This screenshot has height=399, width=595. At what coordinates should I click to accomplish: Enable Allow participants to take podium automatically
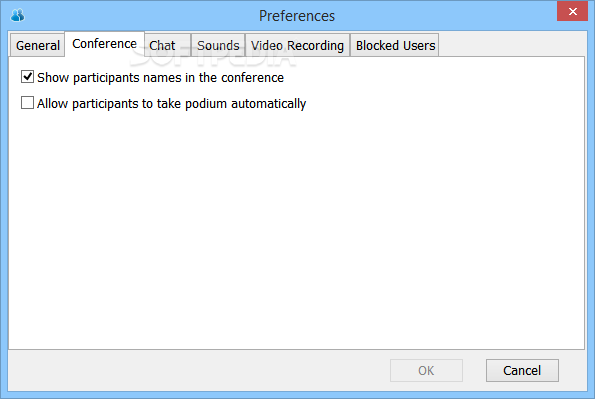(x=27, y=103)
